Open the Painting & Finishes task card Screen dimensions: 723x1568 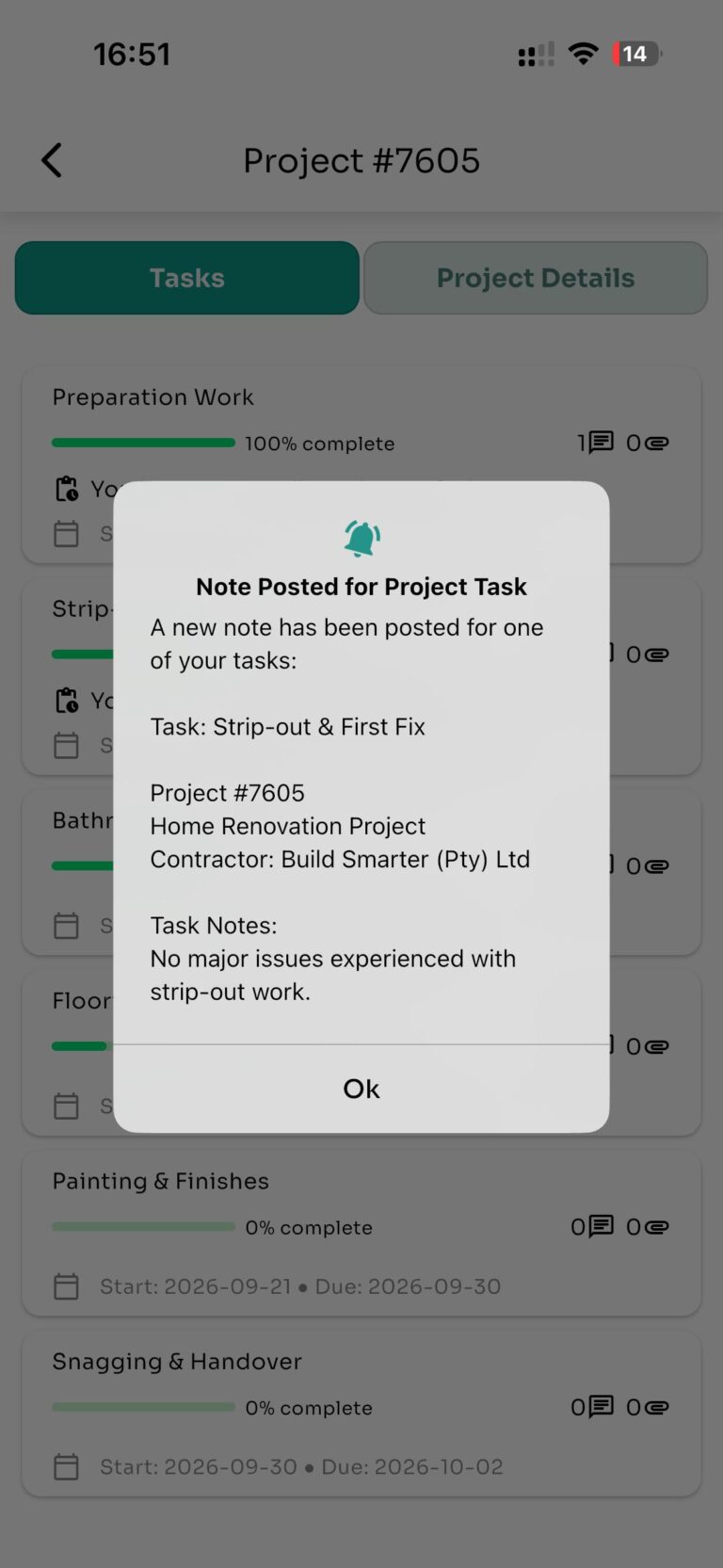click(x=361, y=1233)
